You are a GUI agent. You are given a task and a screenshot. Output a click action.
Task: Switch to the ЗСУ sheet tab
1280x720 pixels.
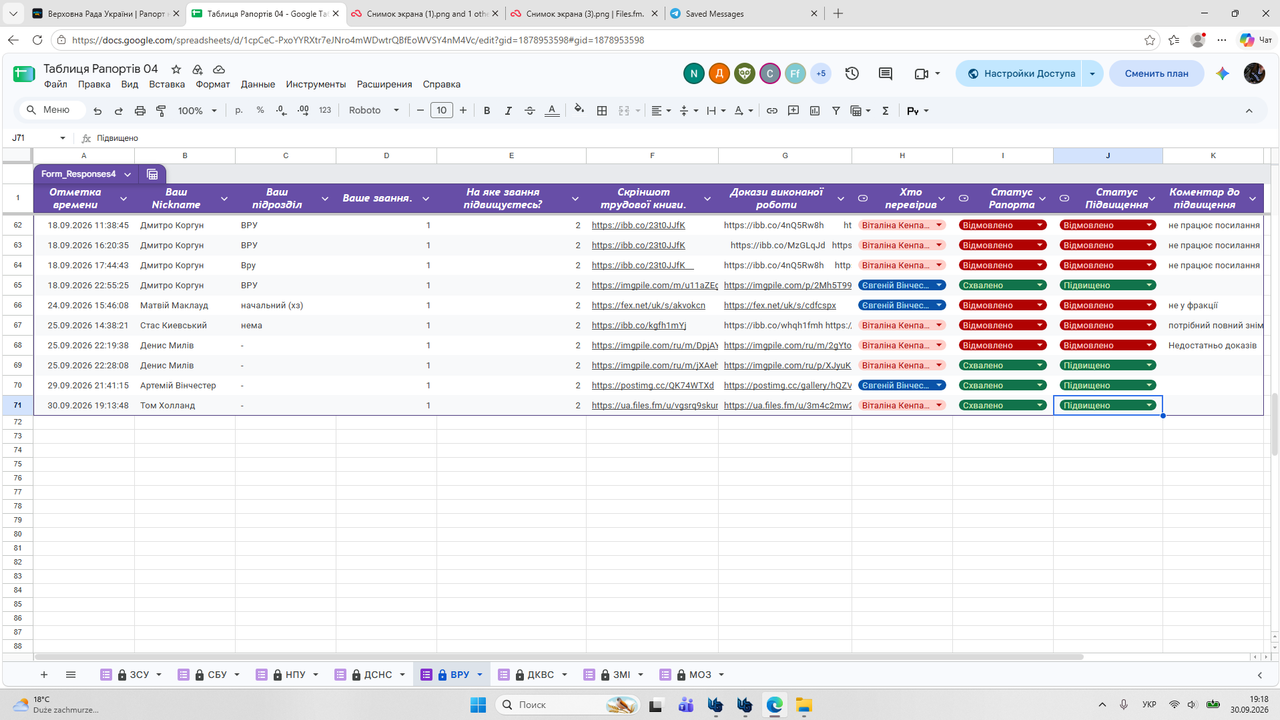pos(132,675)
